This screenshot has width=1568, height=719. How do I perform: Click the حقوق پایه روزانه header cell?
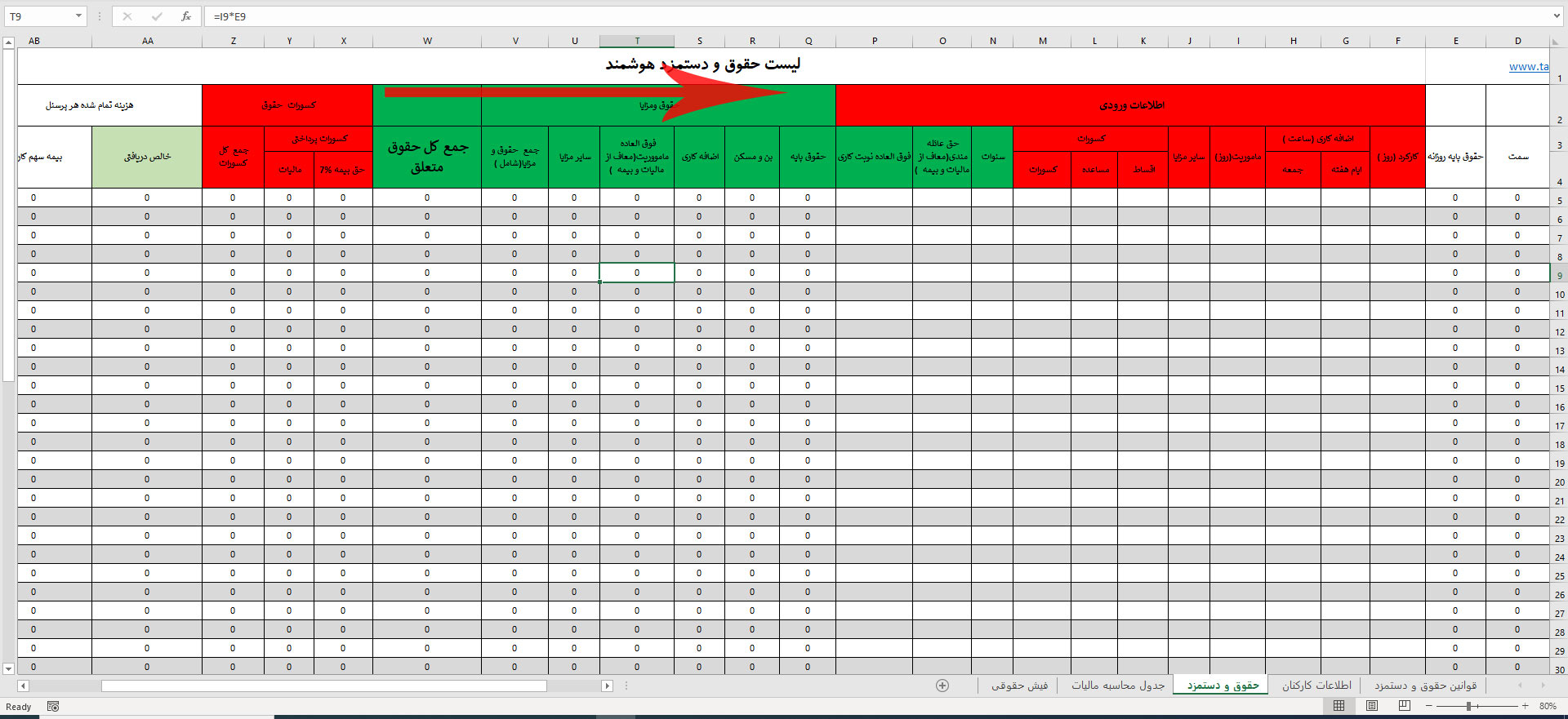pyautogui.click(x=1455, y=157)
